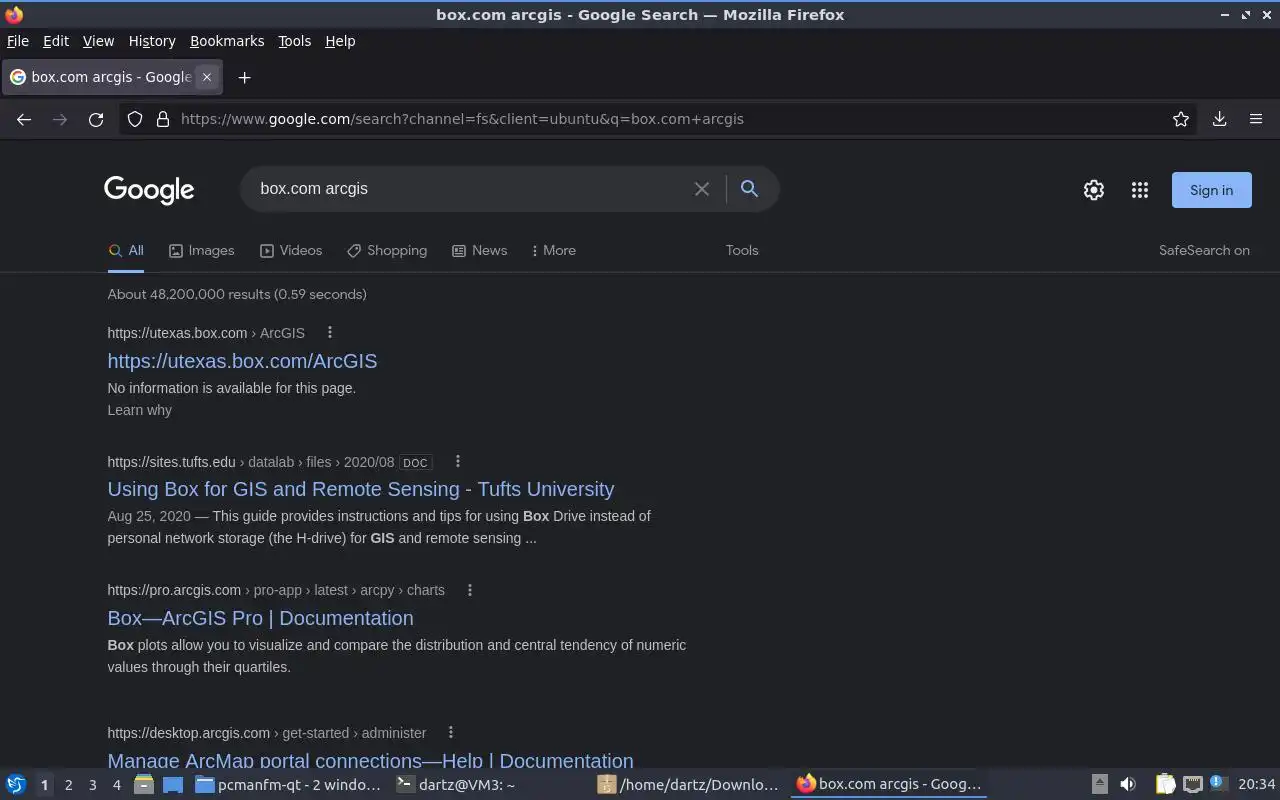
Task: Open options for the sites.tufts.edu result
Action: pos(457,461)
